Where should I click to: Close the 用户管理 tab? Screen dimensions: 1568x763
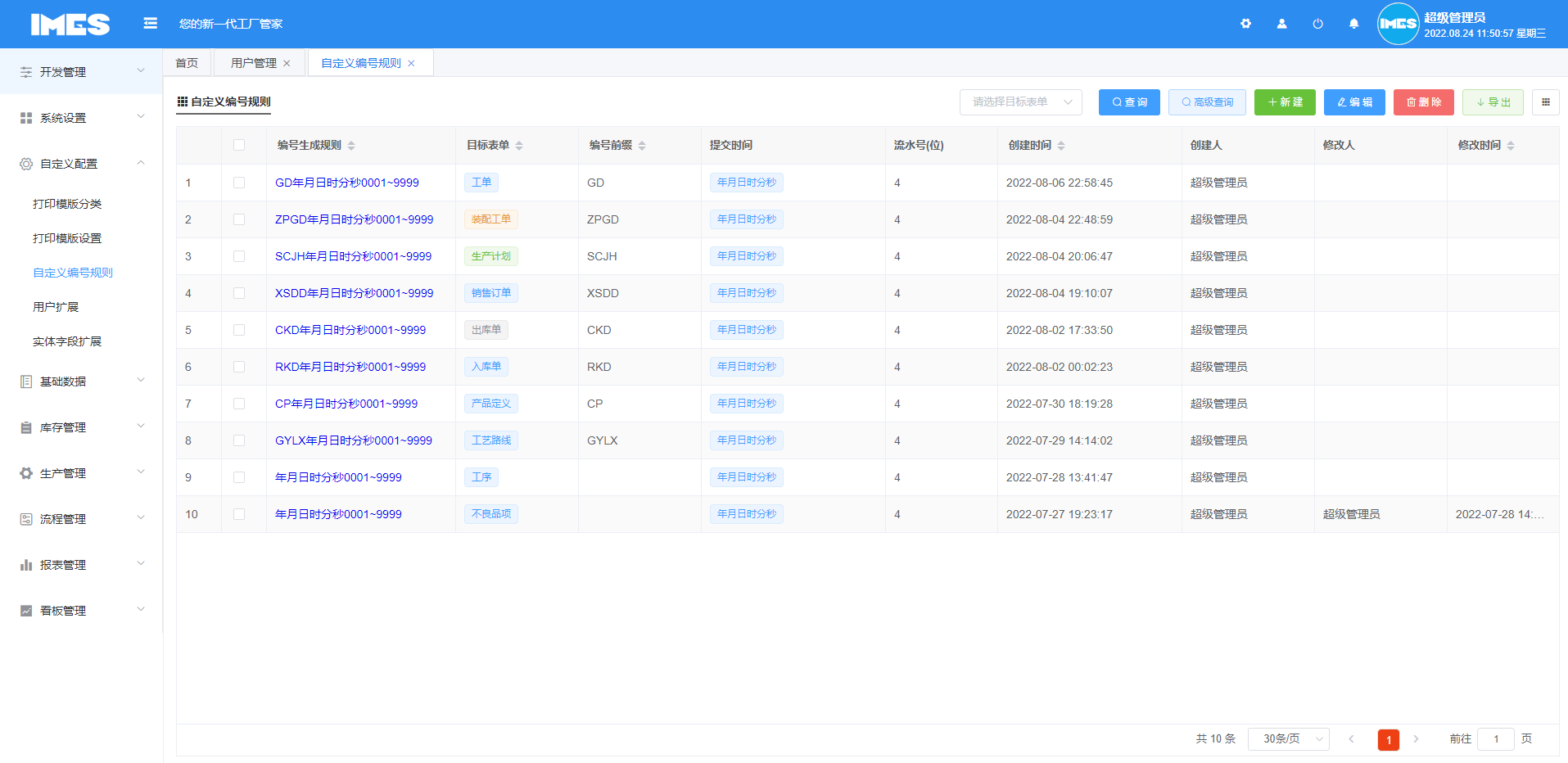pyautogui.click(x=287, y=63)
